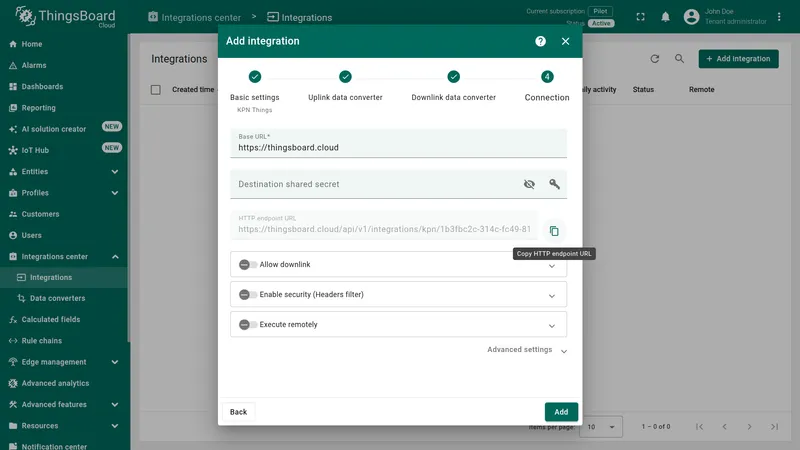The image size is (800, 450).
Task: Click the Status column header
Action: tap(643, 90)
